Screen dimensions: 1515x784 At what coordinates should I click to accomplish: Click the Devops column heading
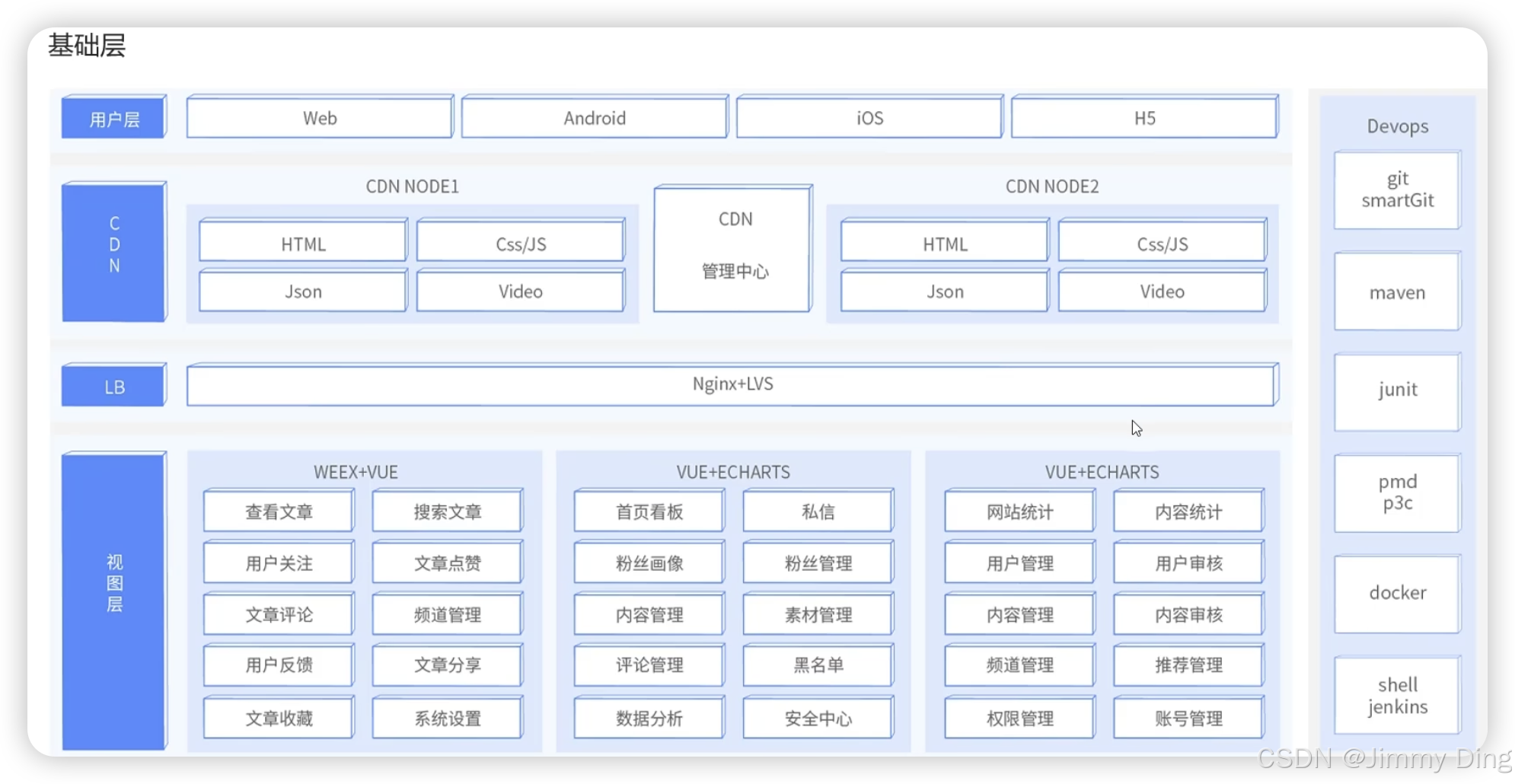pyautogui.click(x=1398, y=126)
